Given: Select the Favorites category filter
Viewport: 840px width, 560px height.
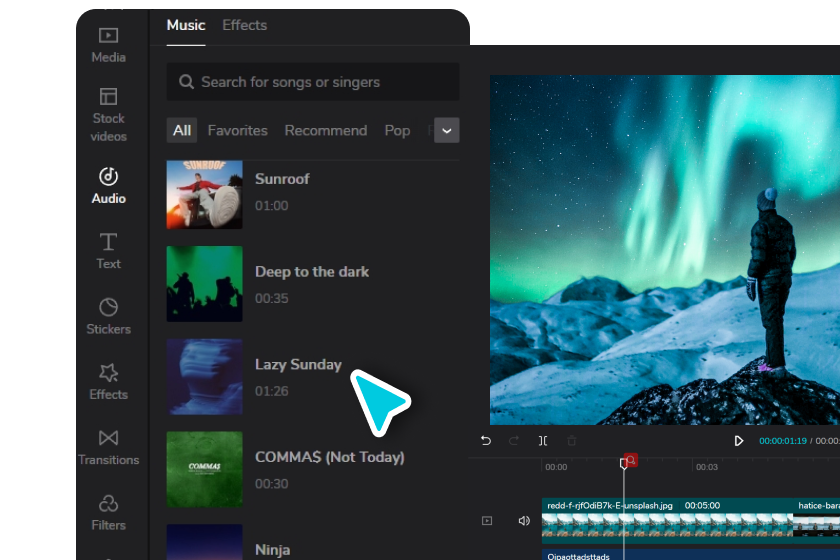Looking at the screenshot, I should click(237, 130).
